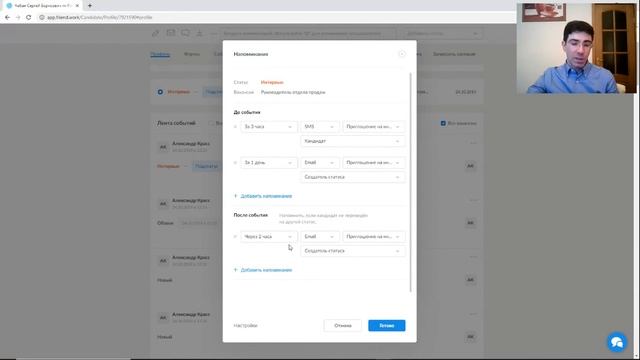Image resolution: width=640 pixels, height=360 pixels.
Task: Reload the browser page
Action: (29, 18)
